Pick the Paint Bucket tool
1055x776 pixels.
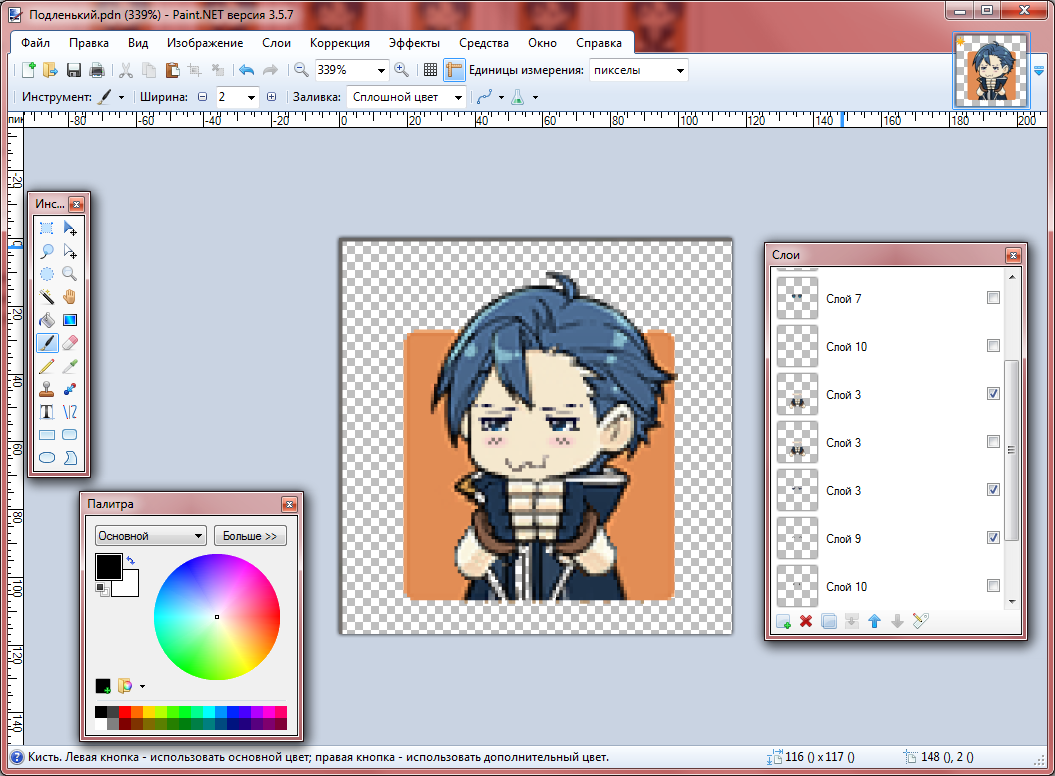click(x=46, y=320)
